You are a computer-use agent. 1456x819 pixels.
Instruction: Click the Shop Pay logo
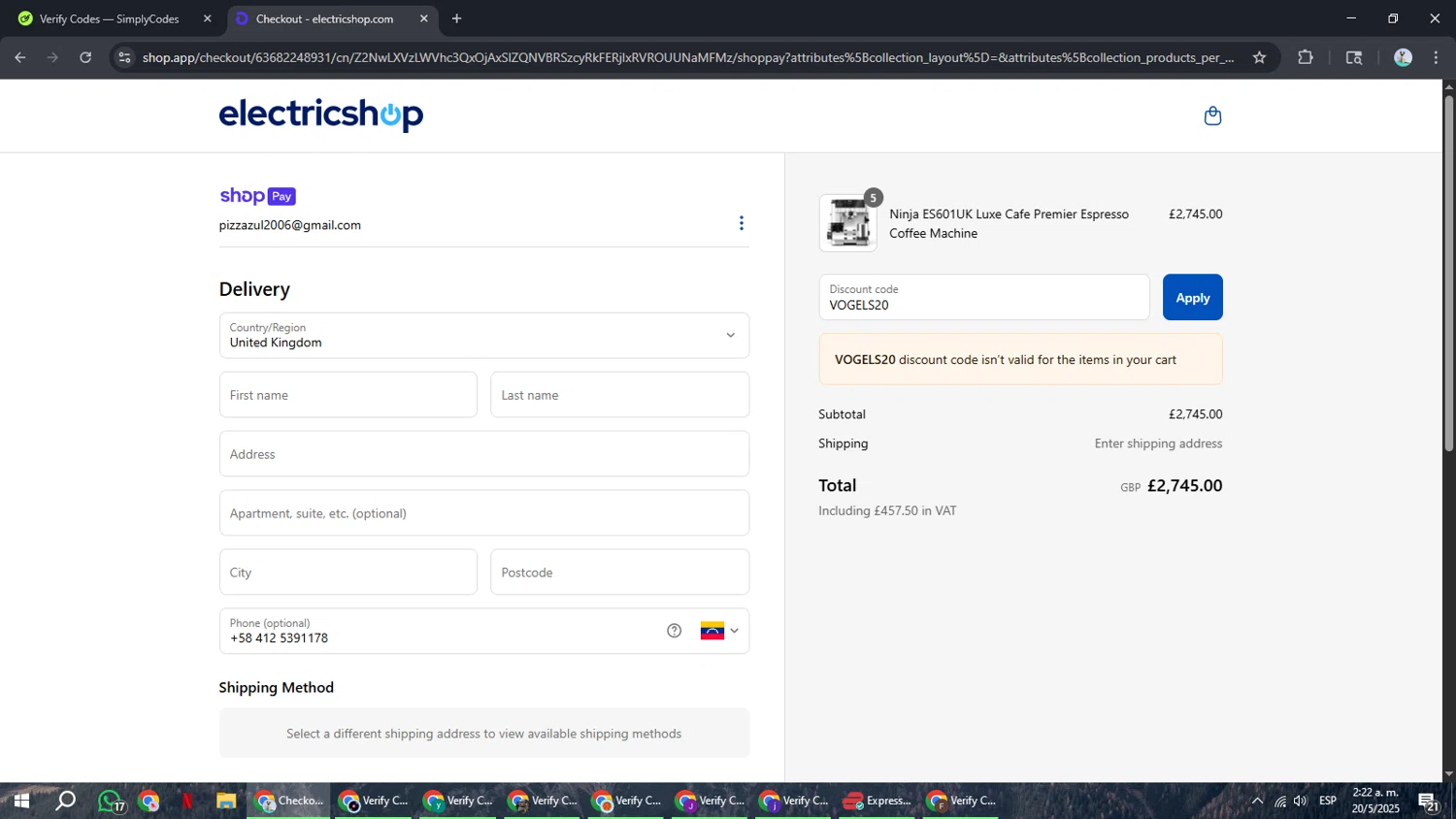point(257,196)
